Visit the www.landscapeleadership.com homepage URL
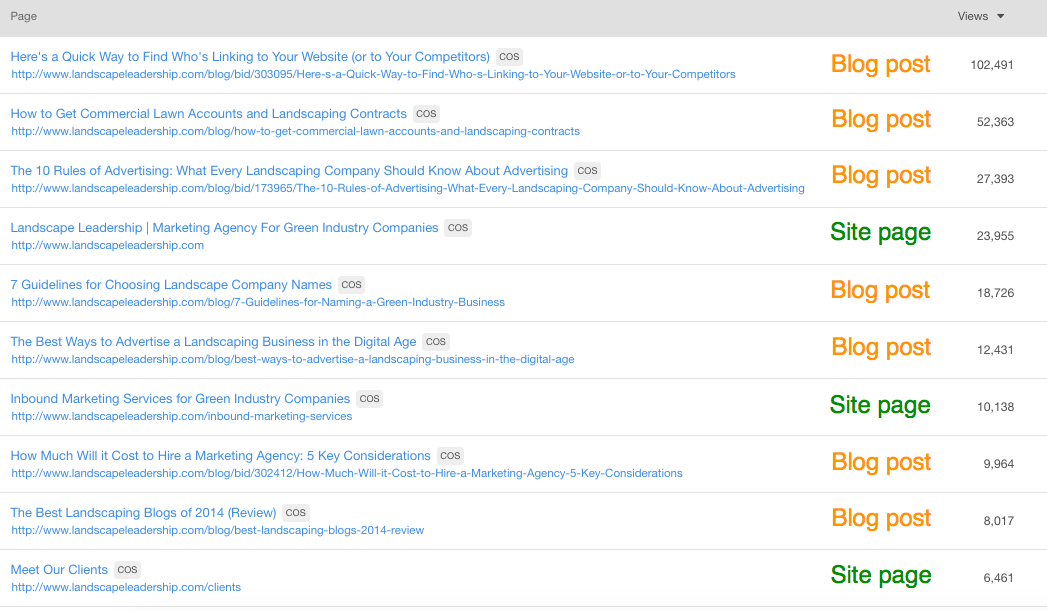Screen dimensions: 1047x611 (107, 245)
